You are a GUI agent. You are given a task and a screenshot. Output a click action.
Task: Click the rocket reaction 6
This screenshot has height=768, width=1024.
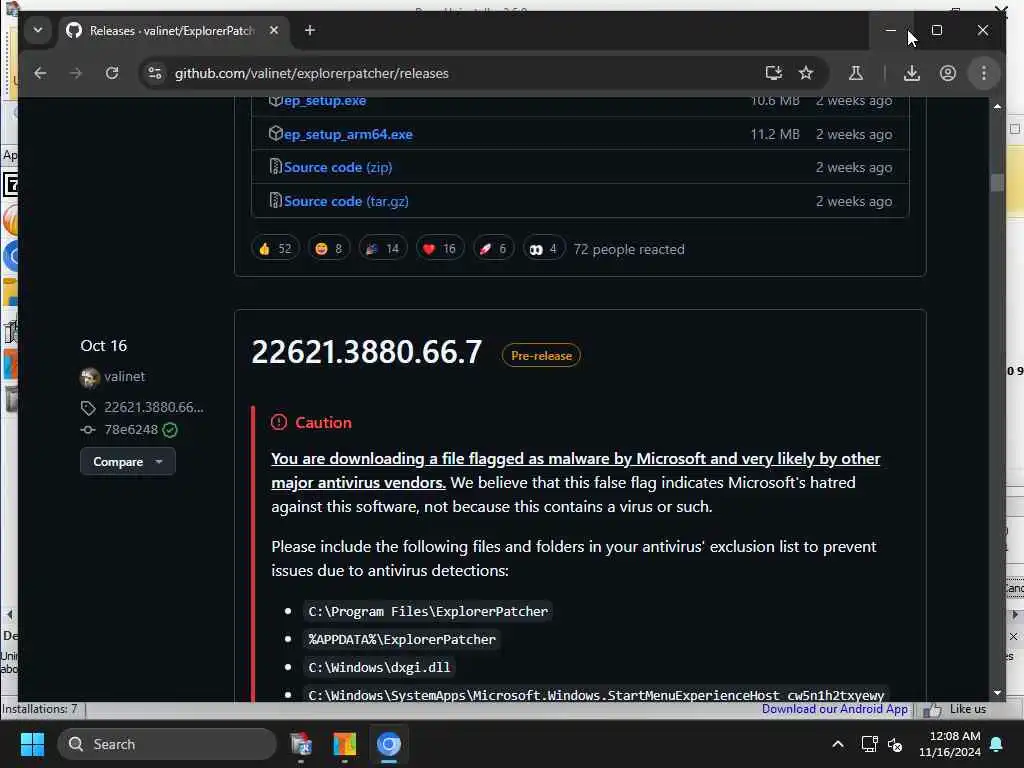click(493, 249)
